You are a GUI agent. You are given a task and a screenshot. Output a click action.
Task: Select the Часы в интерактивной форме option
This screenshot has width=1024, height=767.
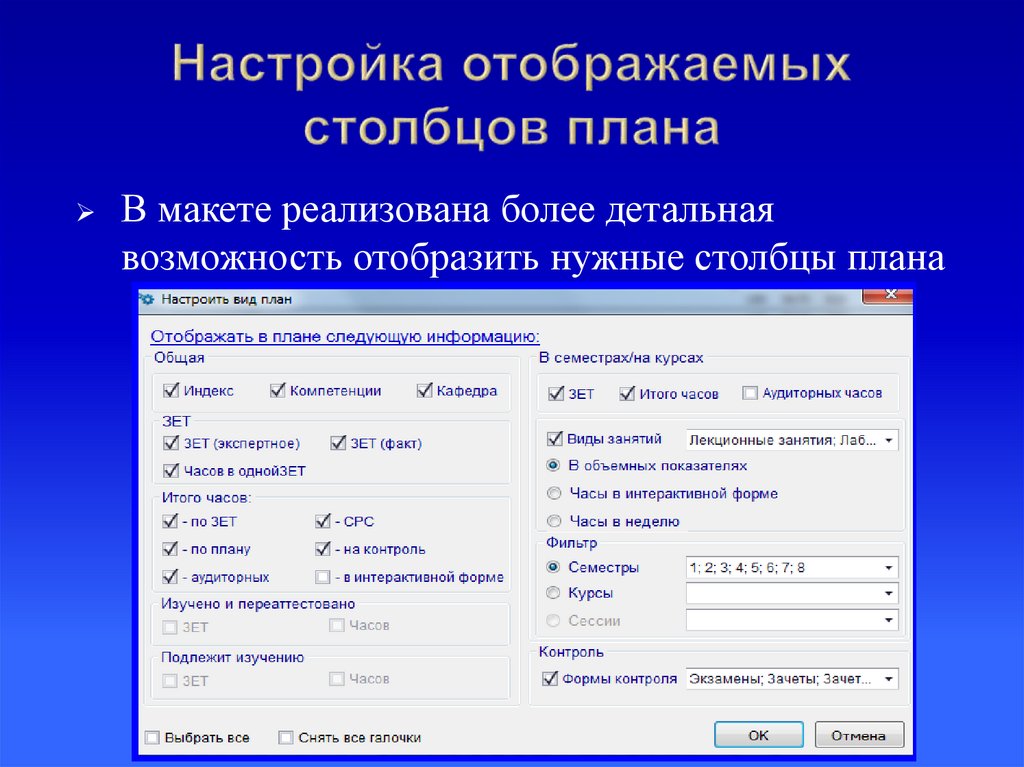click(x=554, y=492)
